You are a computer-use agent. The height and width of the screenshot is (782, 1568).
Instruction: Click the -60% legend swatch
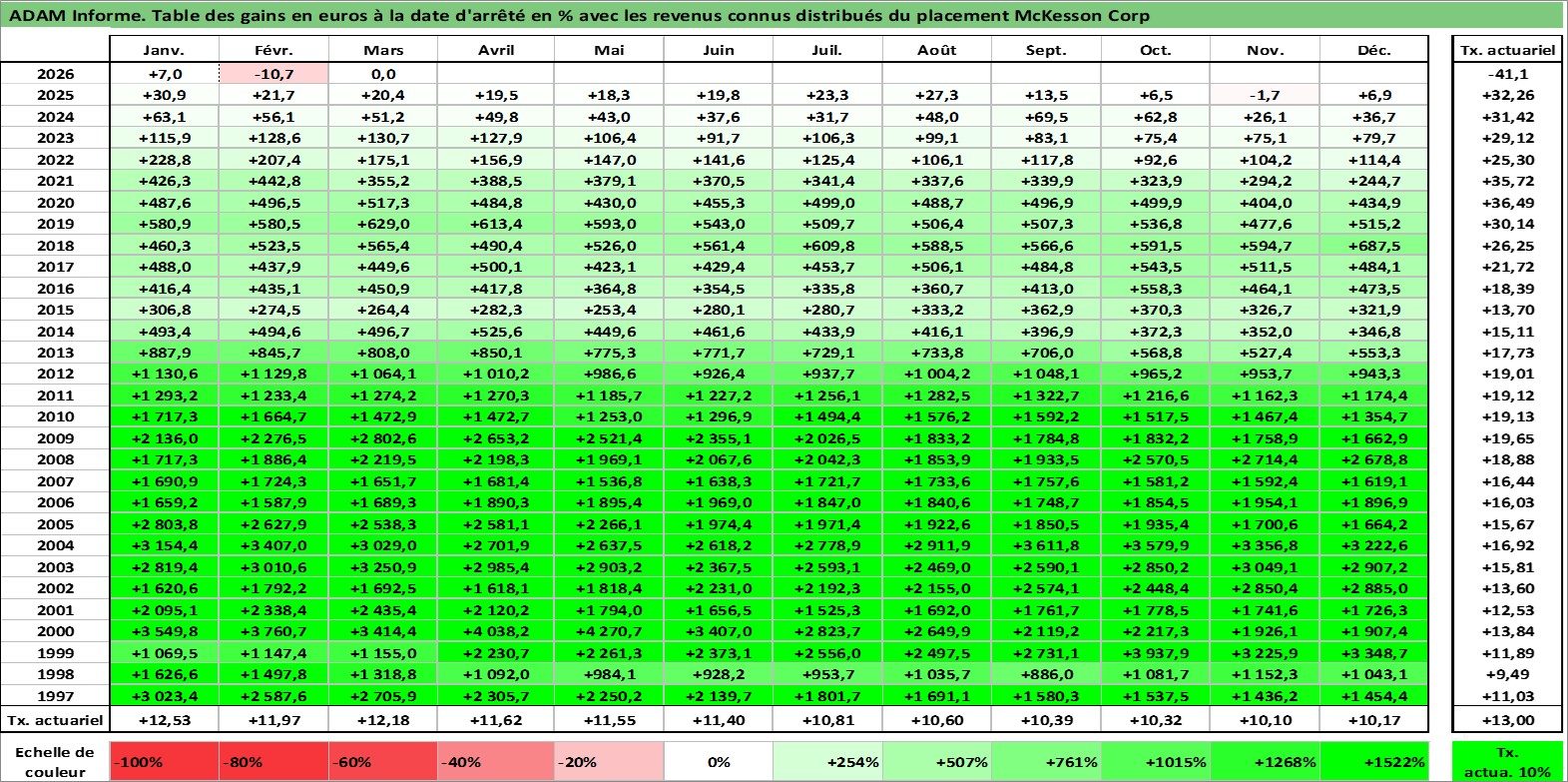pos(383,761)
